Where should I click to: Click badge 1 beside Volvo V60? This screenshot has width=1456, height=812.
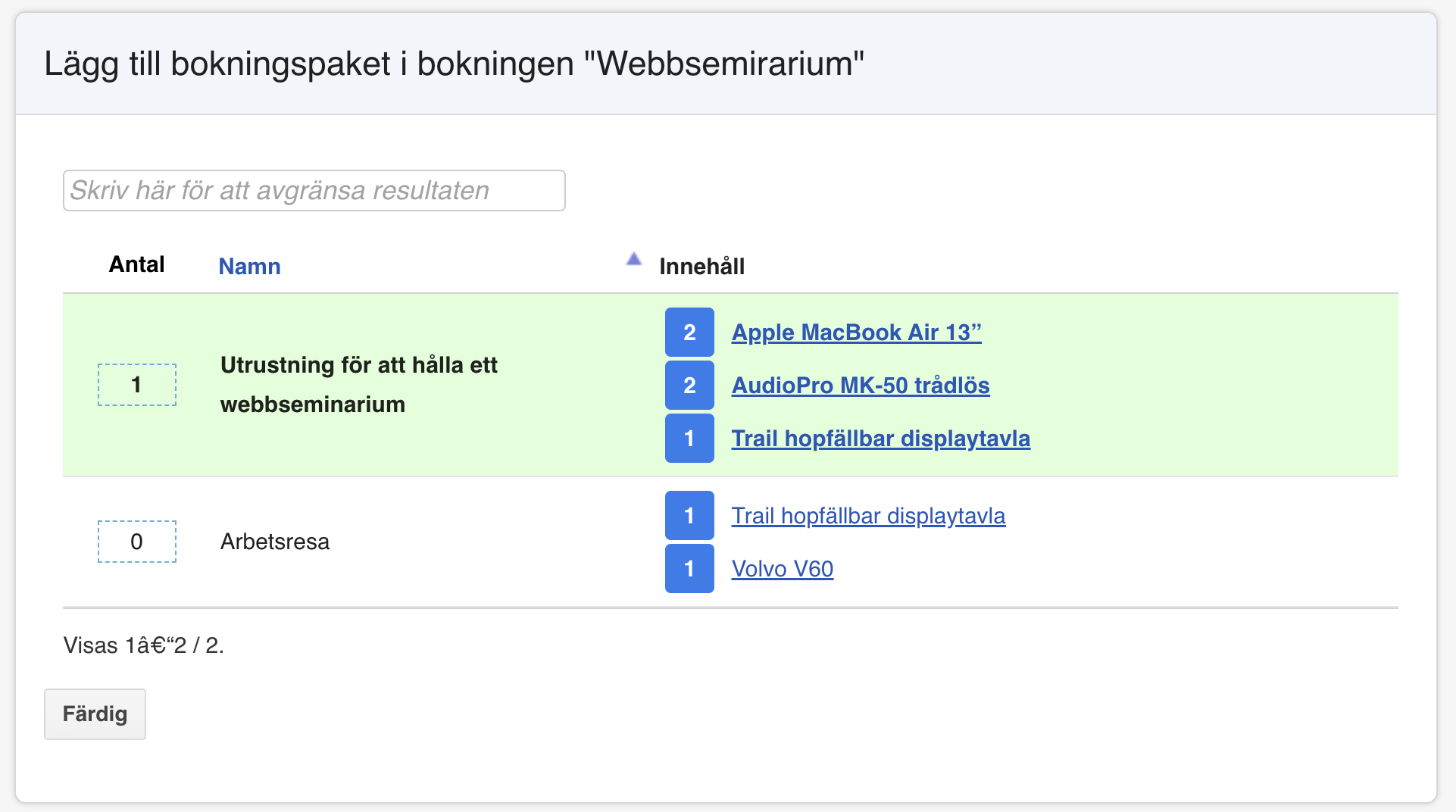(689, 568)
